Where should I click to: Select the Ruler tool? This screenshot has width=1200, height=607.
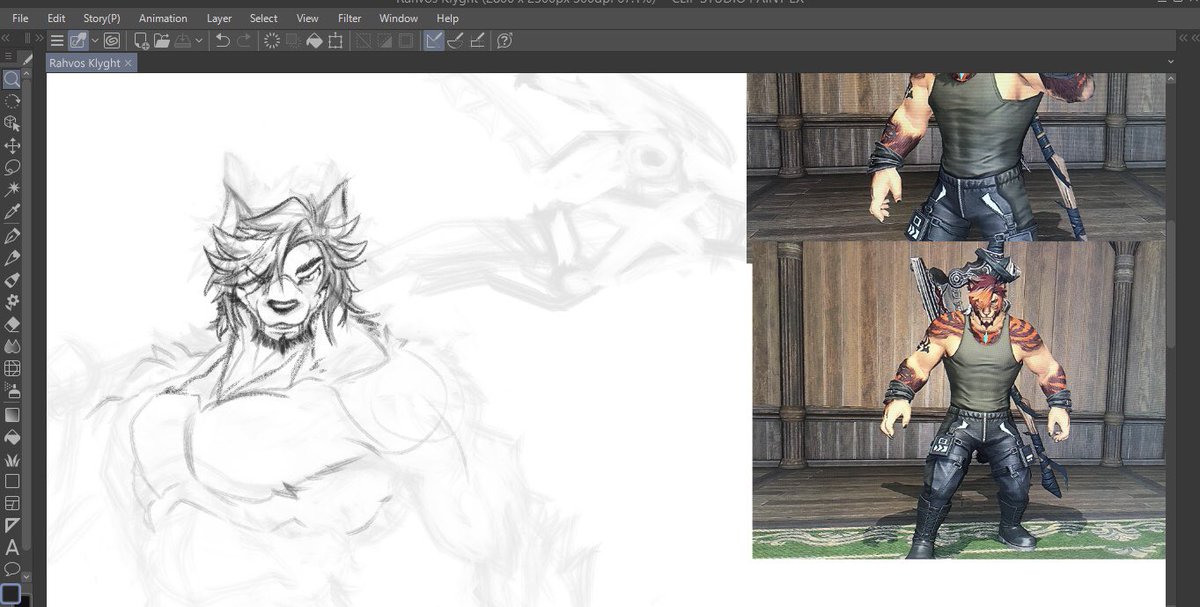coord(12,525)
